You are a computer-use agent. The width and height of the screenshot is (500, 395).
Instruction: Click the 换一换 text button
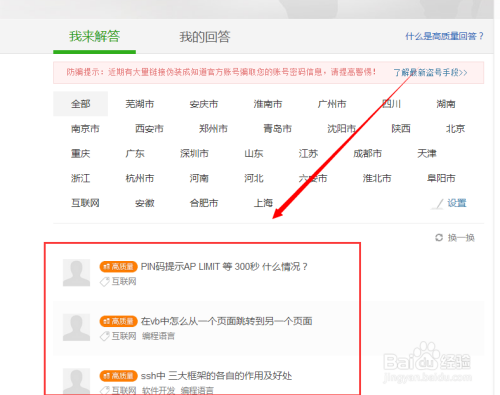(461, 238)
